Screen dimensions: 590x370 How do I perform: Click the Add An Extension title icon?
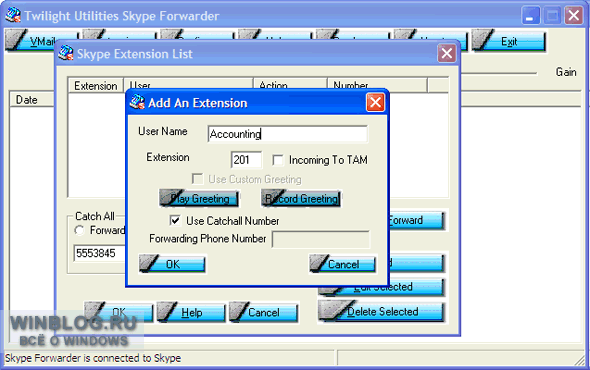pyautogui.click(x=137, y=102)
